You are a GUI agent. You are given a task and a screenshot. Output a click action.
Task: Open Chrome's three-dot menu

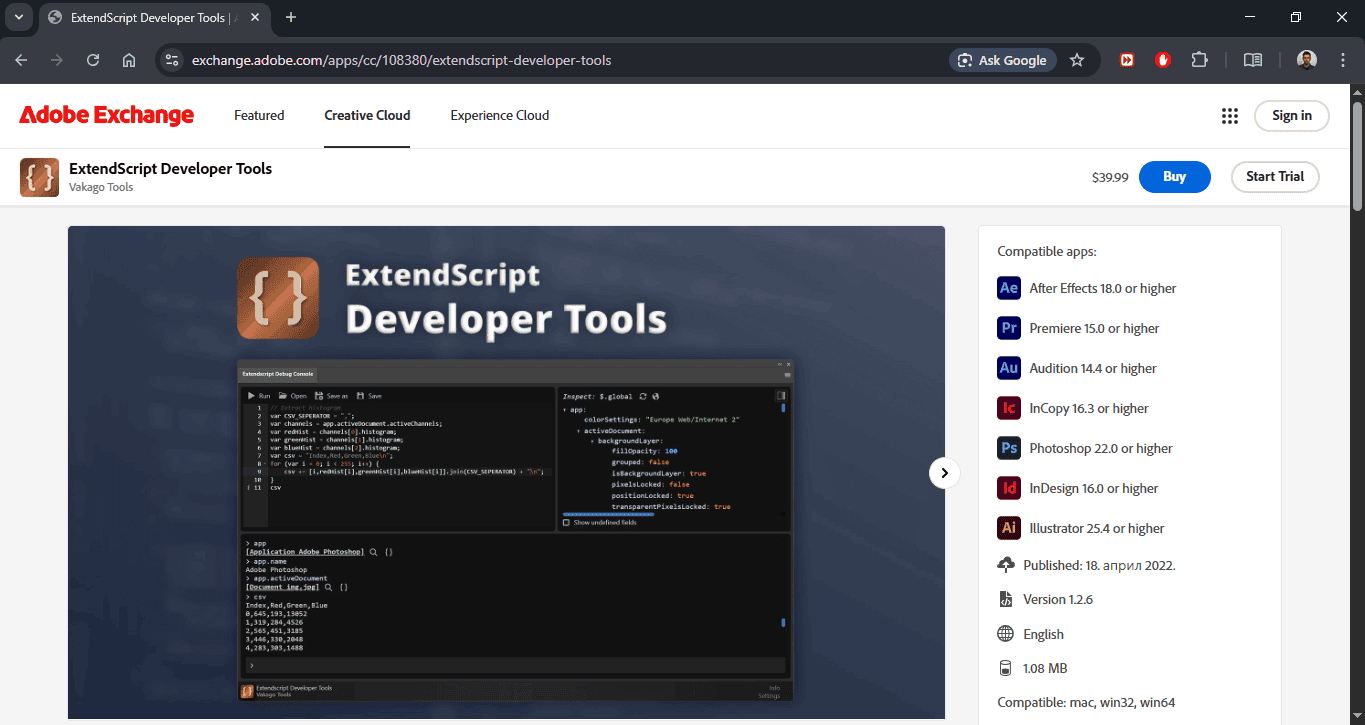pyautogui.click(x=1343, y=60)
